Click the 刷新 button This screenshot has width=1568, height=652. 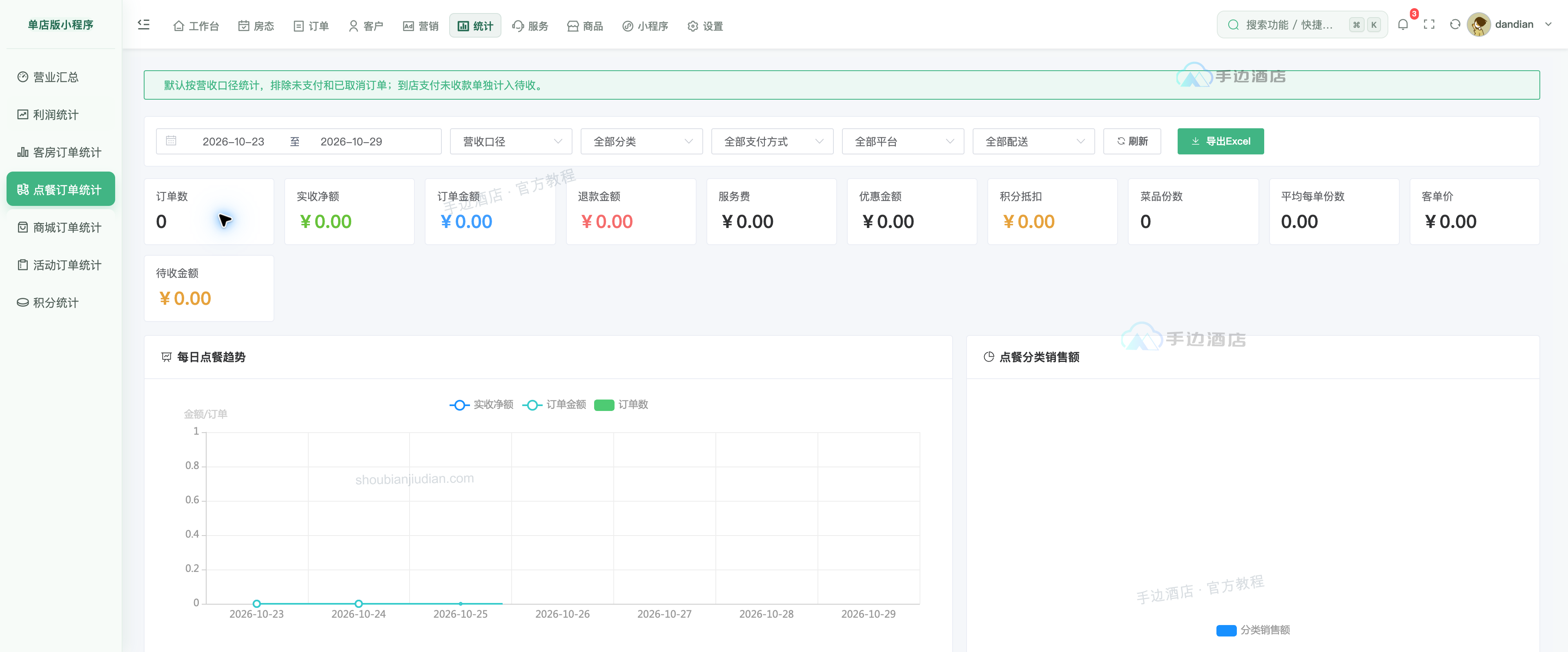coord(1132,141)
